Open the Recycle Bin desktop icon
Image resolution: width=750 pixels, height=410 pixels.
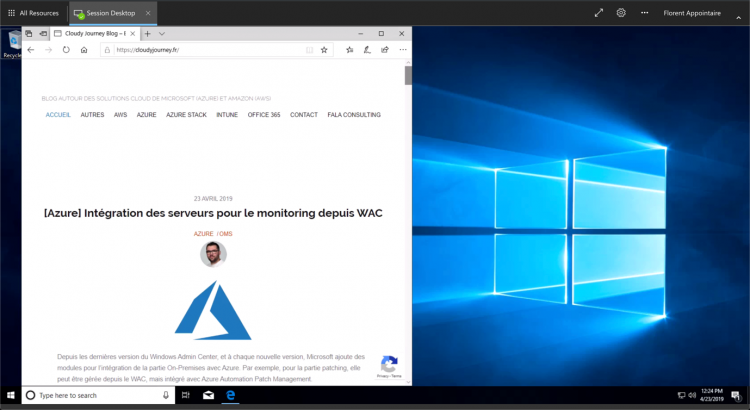[x=13, y=44]
